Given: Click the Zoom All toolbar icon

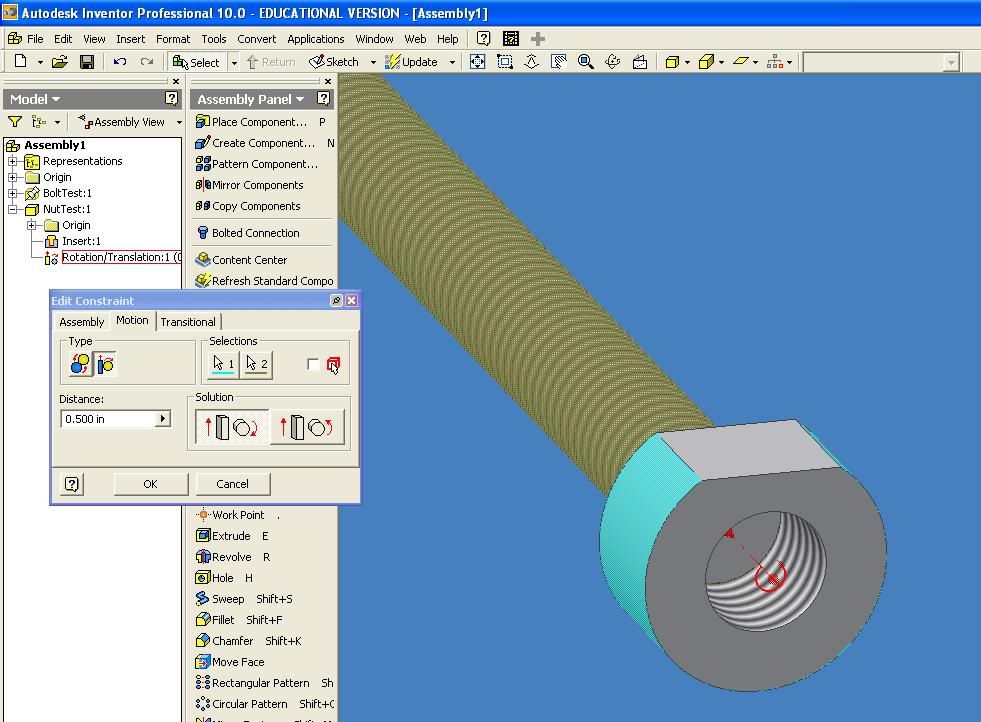Looking at the screenshot, I should point(478,62).
